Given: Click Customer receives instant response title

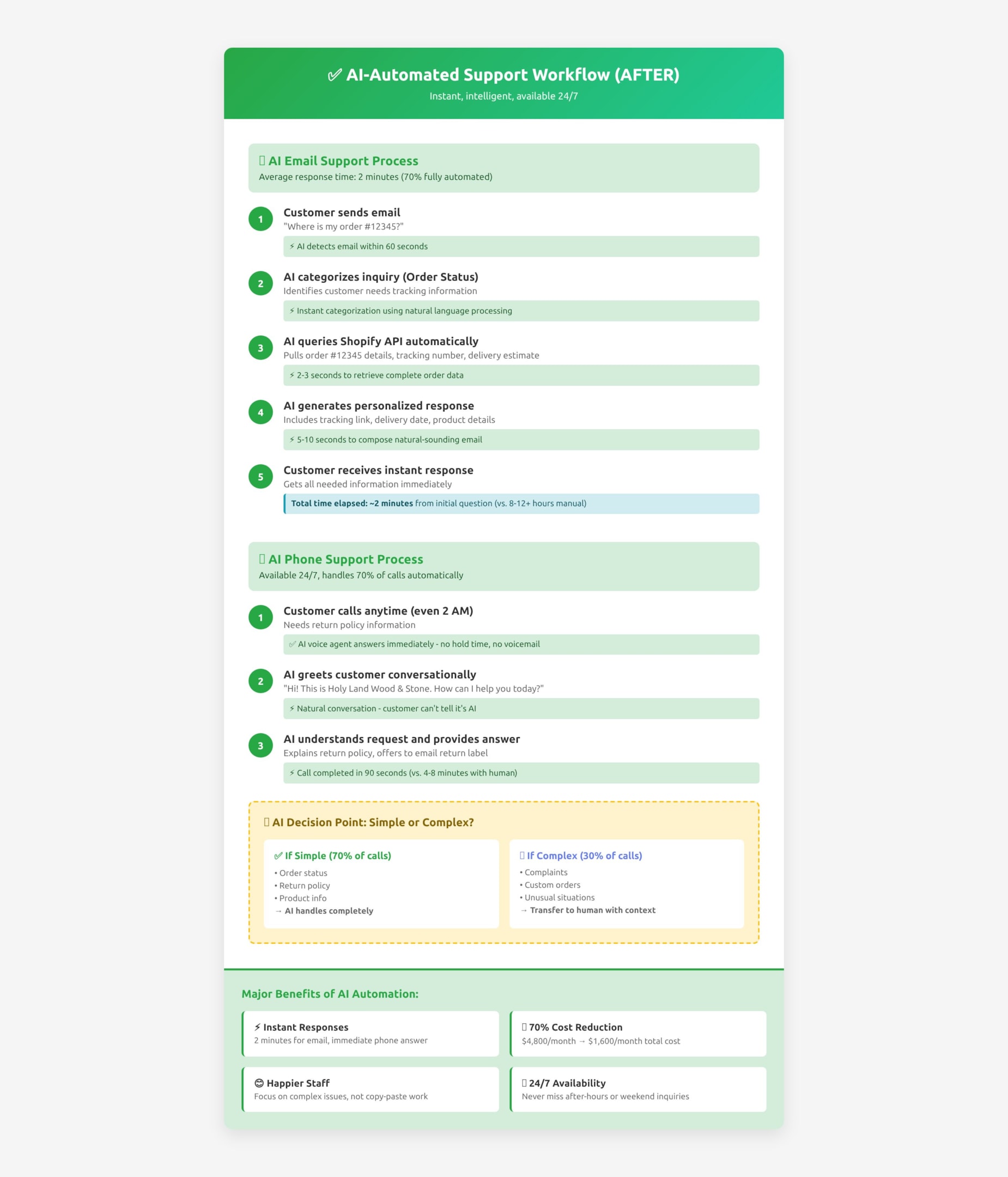Looking at the screenshot, I should (x=378, y=470).
